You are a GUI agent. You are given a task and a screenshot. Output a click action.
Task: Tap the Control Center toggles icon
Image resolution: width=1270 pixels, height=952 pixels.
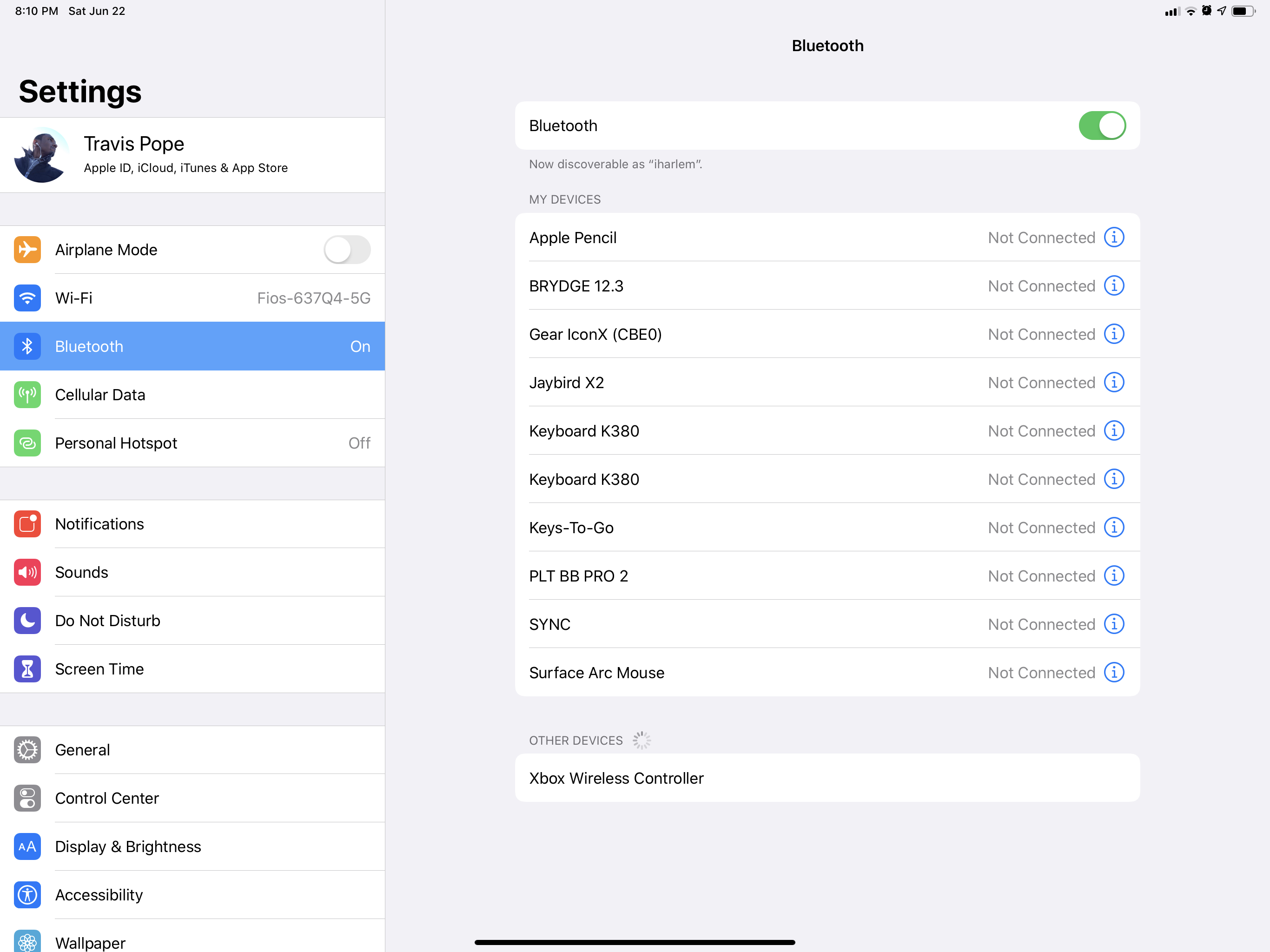pos(27,798)
